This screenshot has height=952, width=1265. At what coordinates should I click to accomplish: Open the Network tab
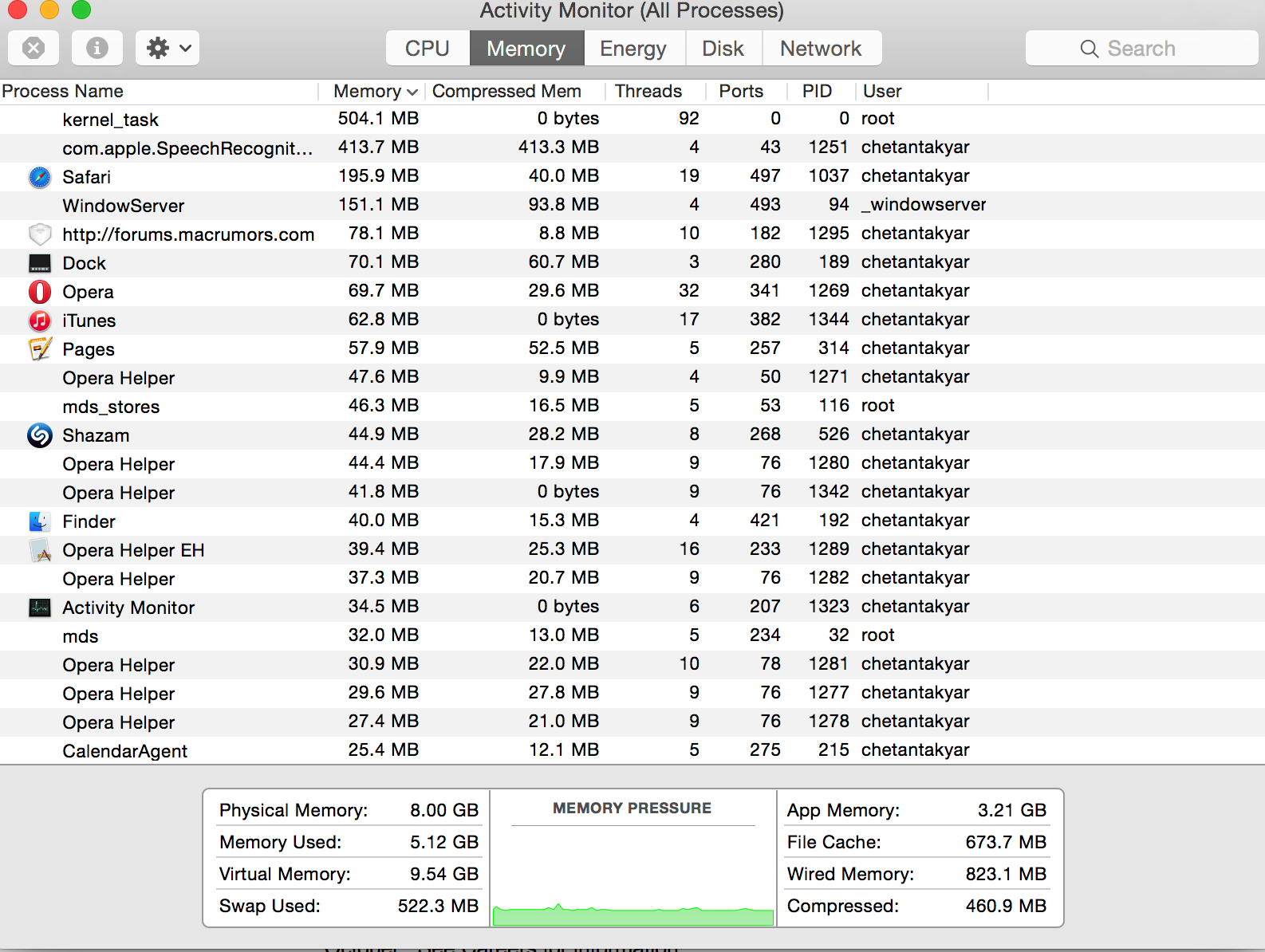[x=821, y=49]
